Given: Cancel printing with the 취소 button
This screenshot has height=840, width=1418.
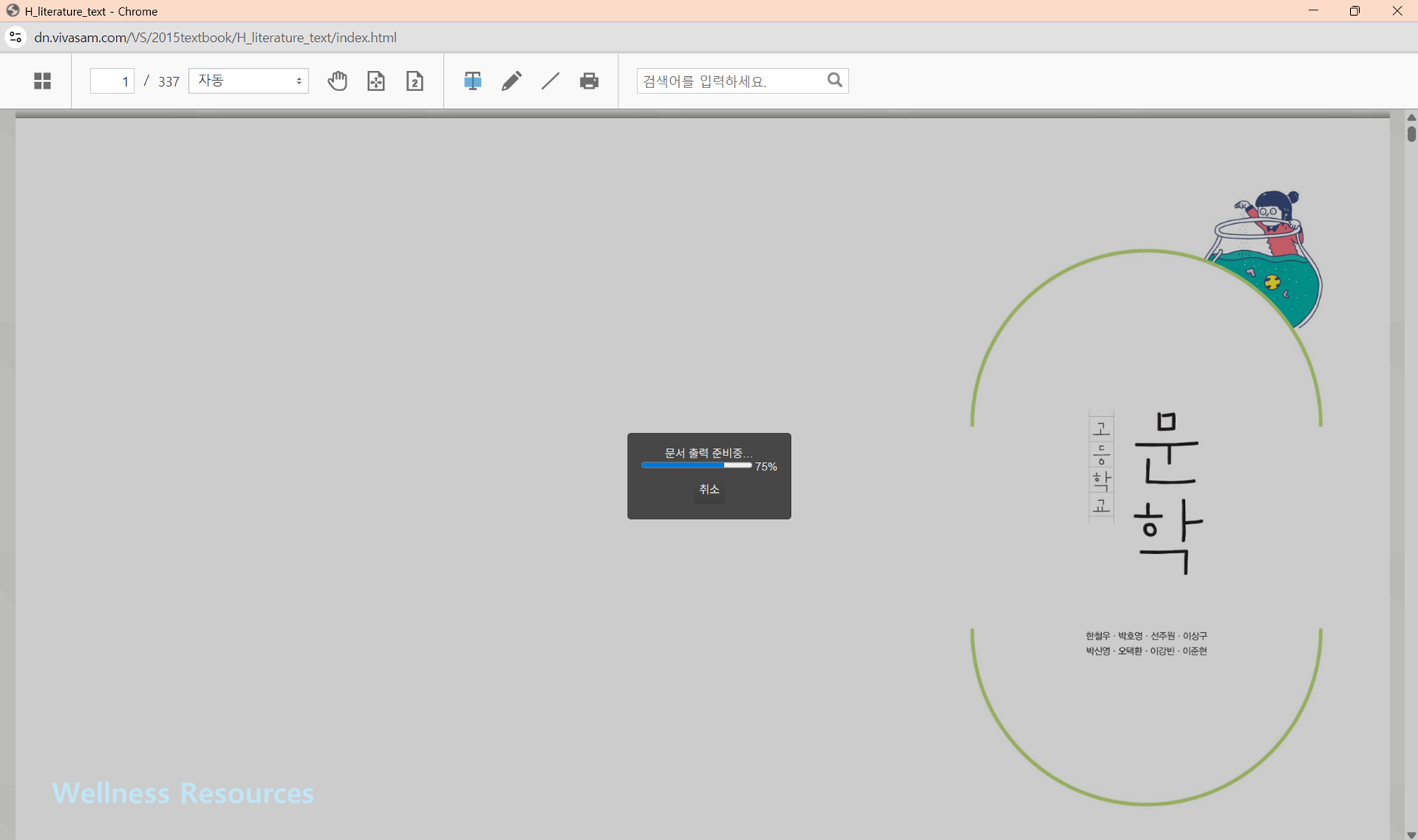Looking at the screenshot, I should pyautogui.click(x=709, y=489).
